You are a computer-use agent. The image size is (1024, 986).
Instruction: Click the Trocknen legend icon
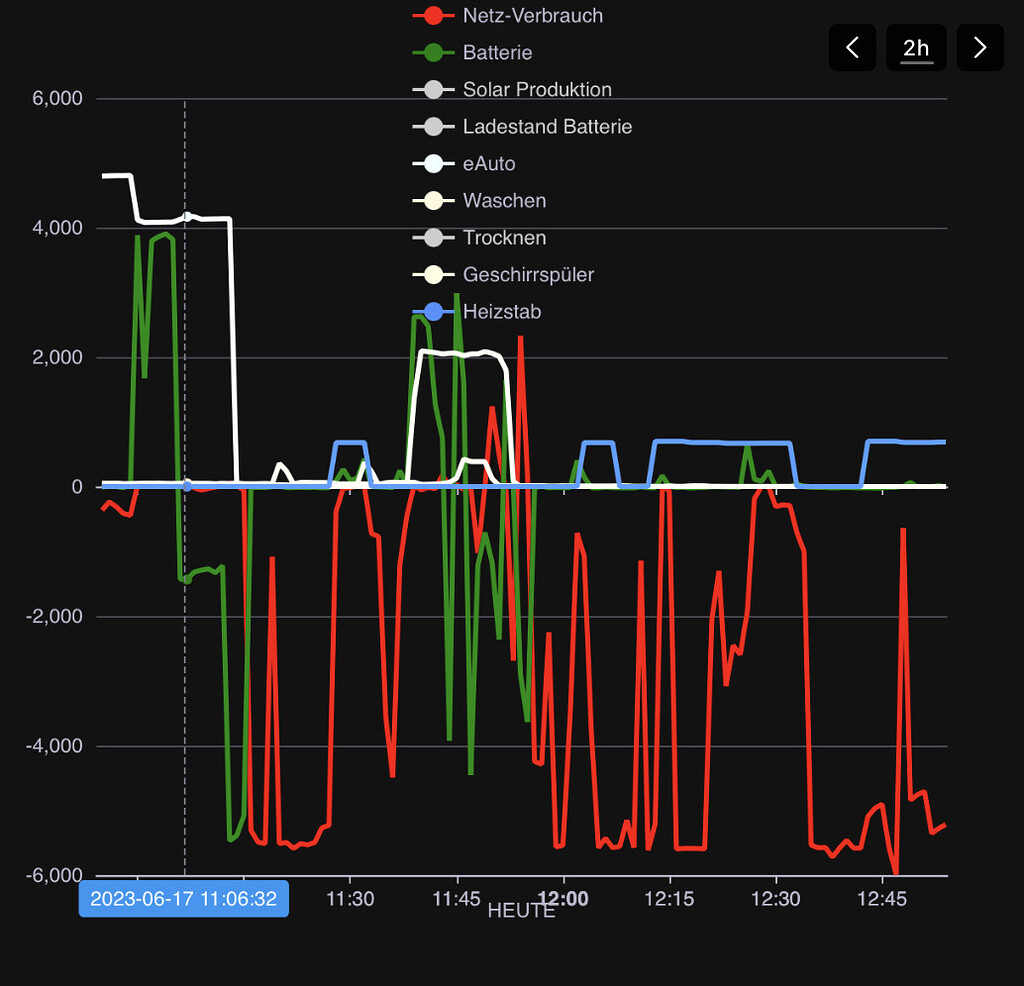[x=434, y=237]
